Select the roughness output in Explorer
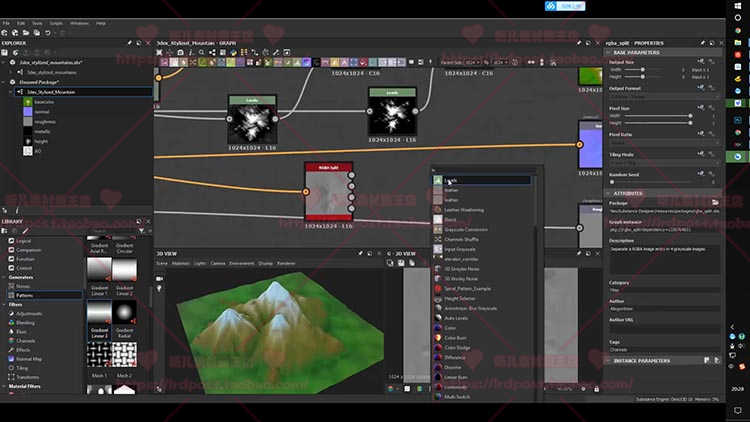 tap(45, 122)
